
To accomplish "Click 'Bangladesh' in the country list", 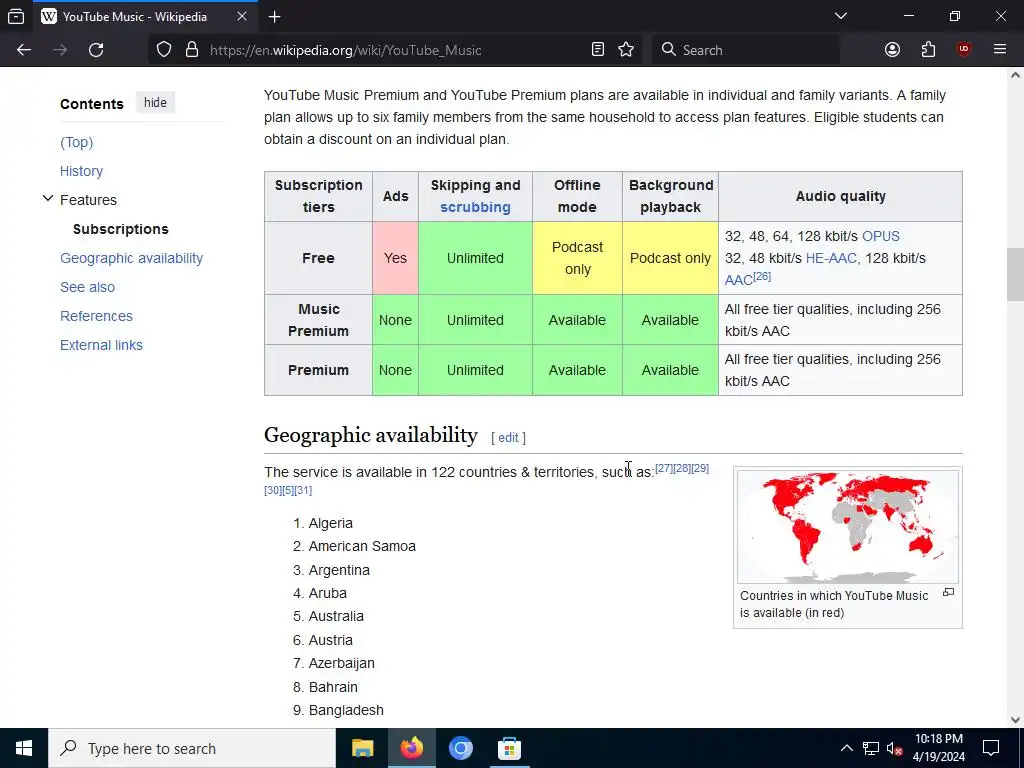I will [x=346, y=711].
